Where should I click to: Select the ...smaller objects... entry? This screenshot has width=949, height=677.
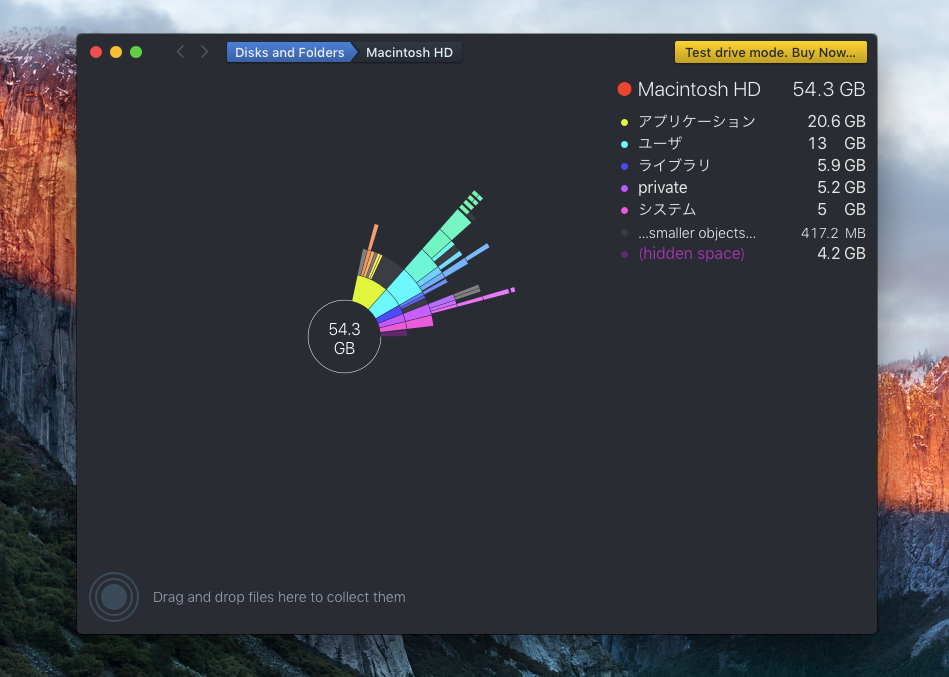pos(697,233)
